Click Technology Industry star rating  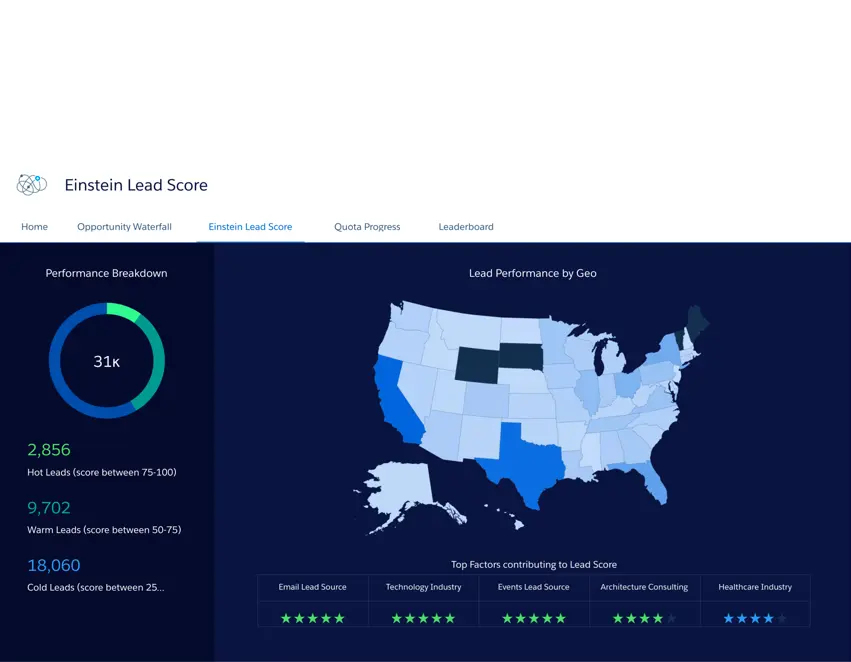(x=423, y=618)
